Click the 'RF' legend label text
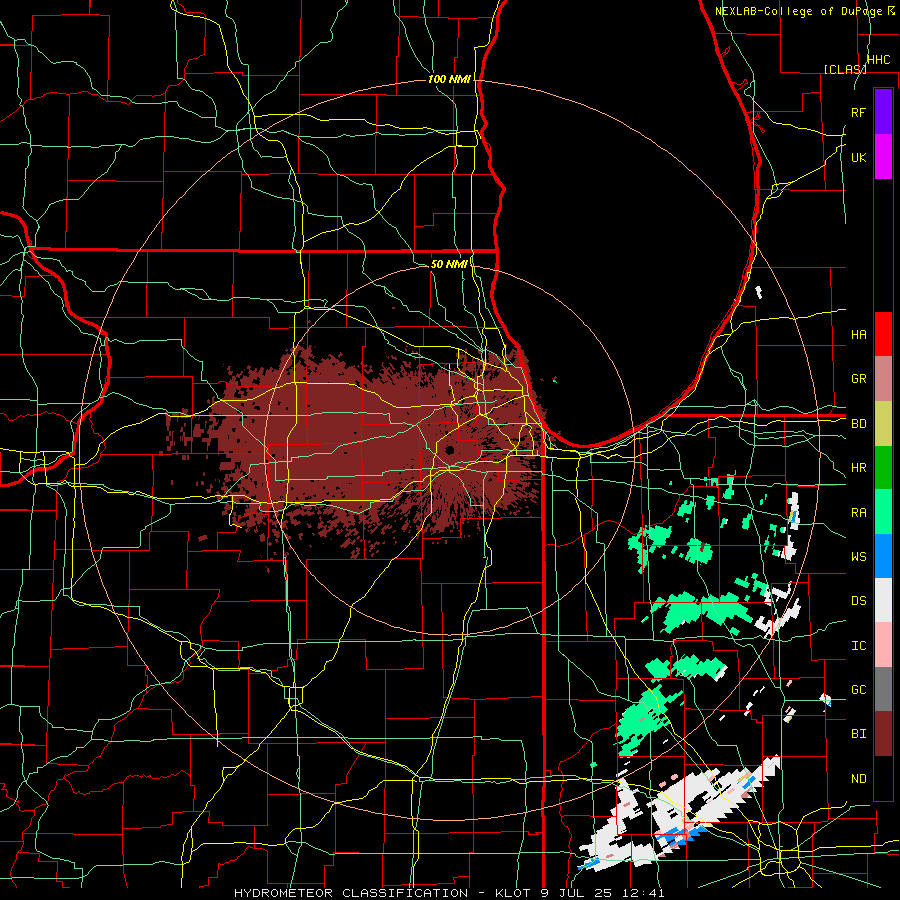The height and width of the screenshot is (900, 900). click(x=858, y=112)
